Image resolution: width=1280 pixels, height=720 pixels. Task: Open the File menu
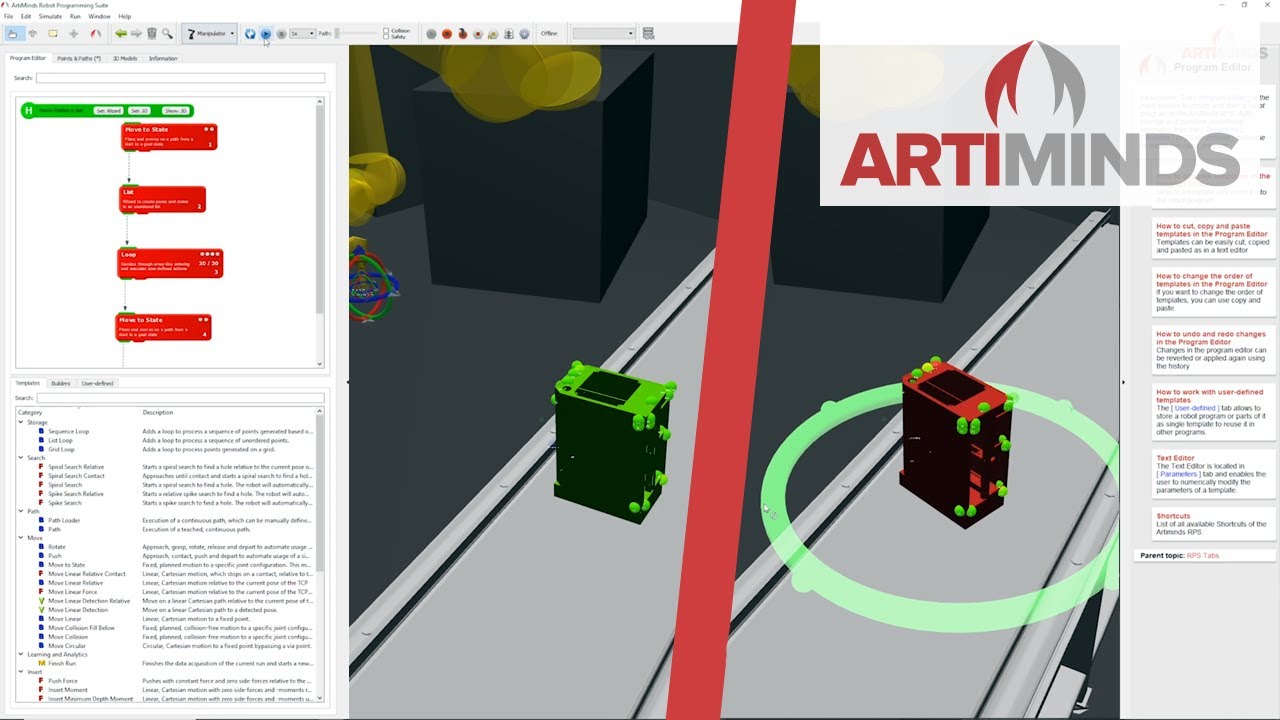(8, 16)
